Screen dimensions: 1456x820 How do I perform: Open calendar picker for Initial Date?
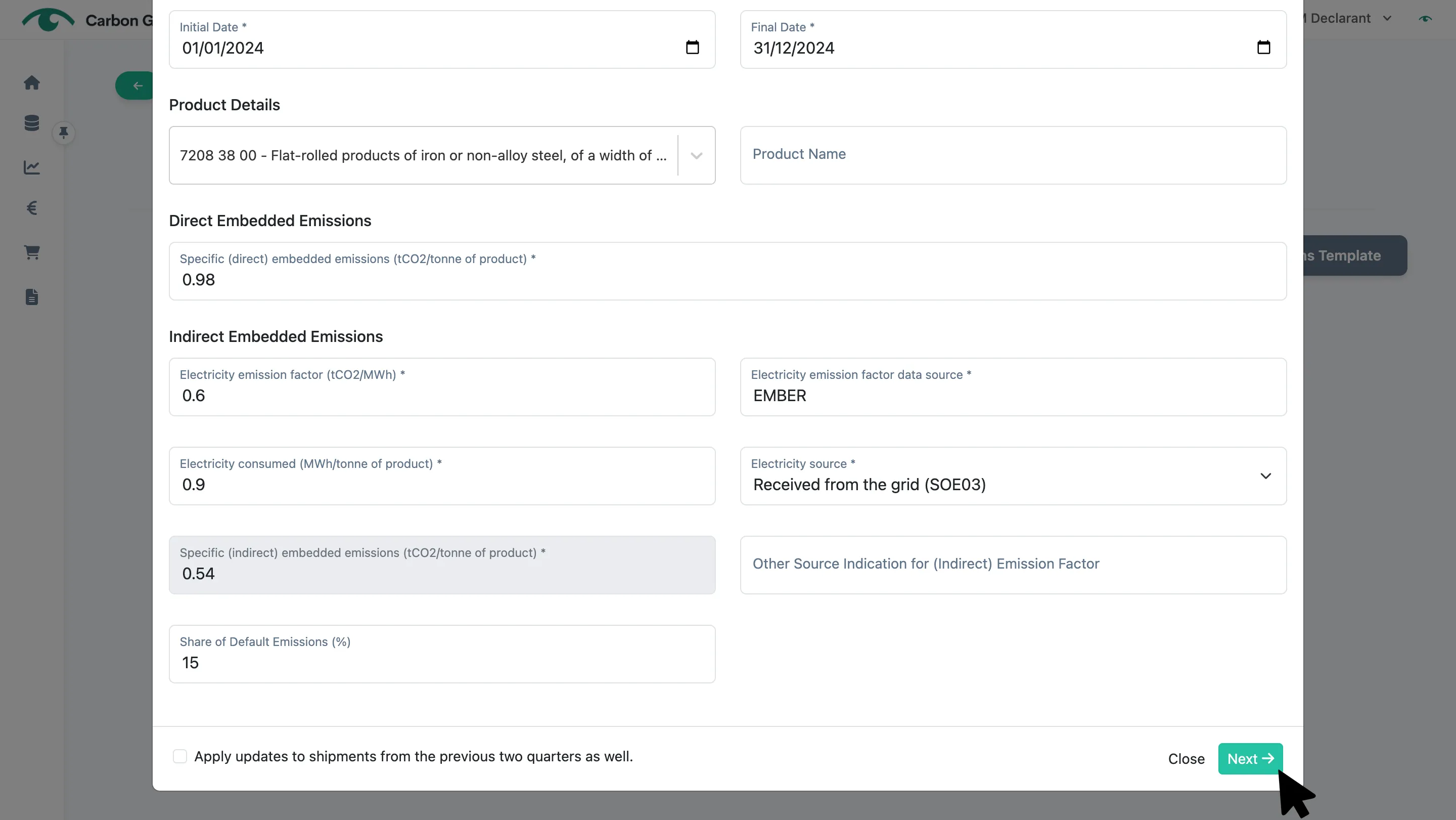[693, 47]
